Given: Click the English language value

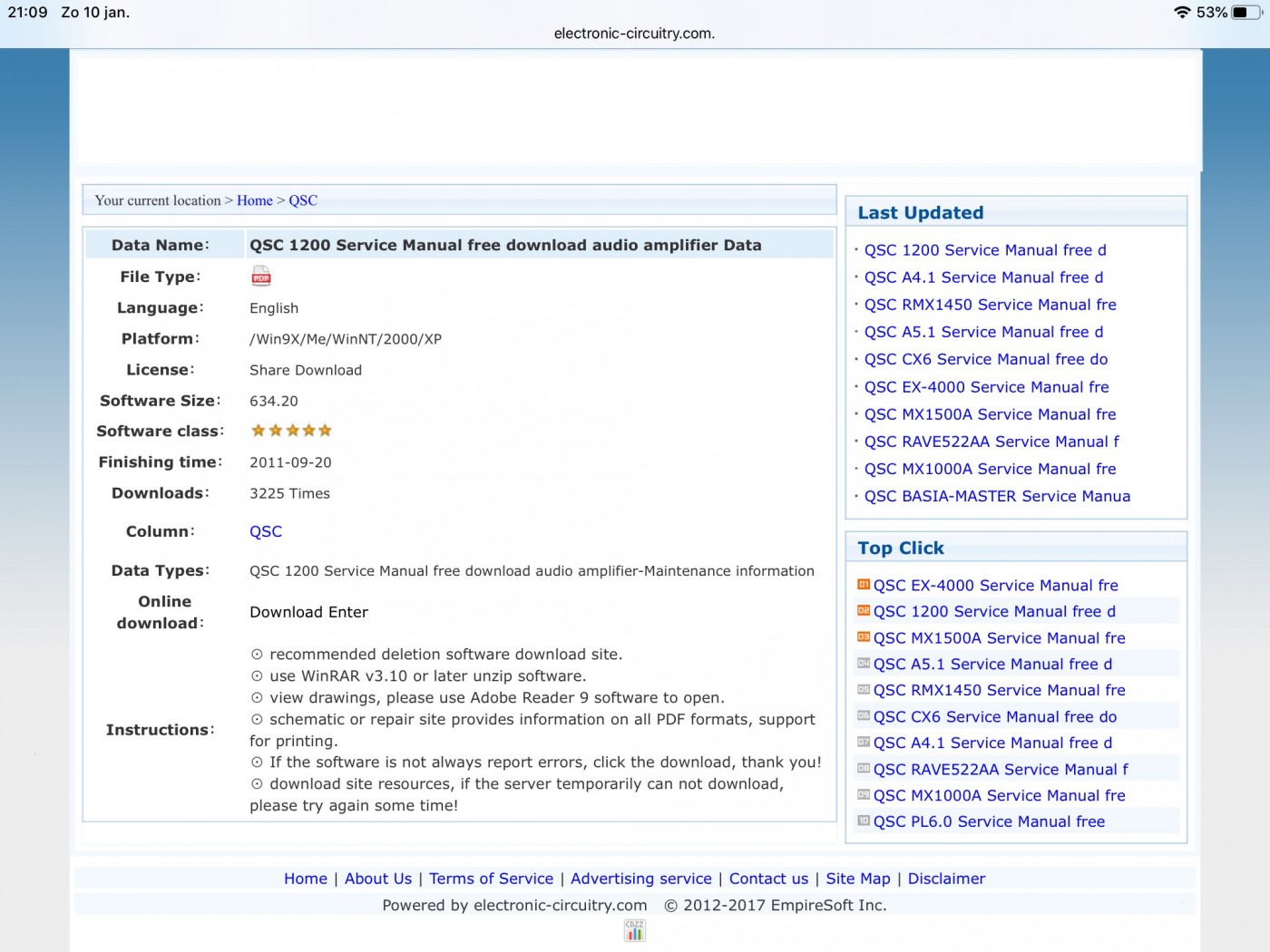Looking at the screenshot, I should pyautogui.click(x=274, y=308).
